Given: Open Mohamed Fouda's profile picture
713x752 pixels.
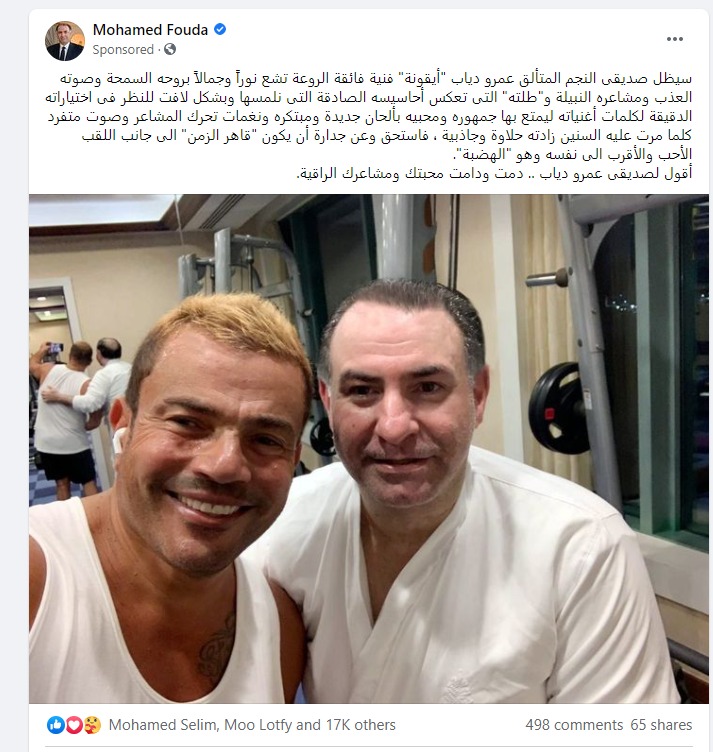Looking at the screenshot, I should [x=65, y=41].
